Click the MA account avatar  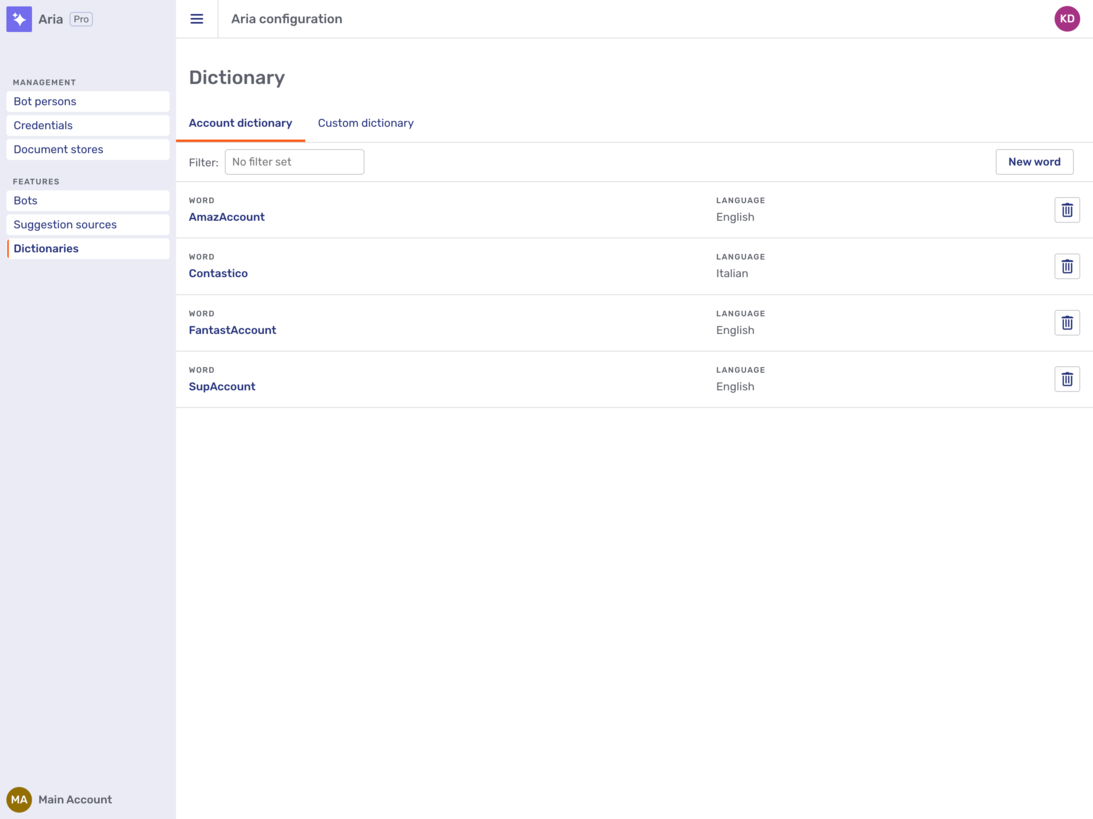[19, 799]
